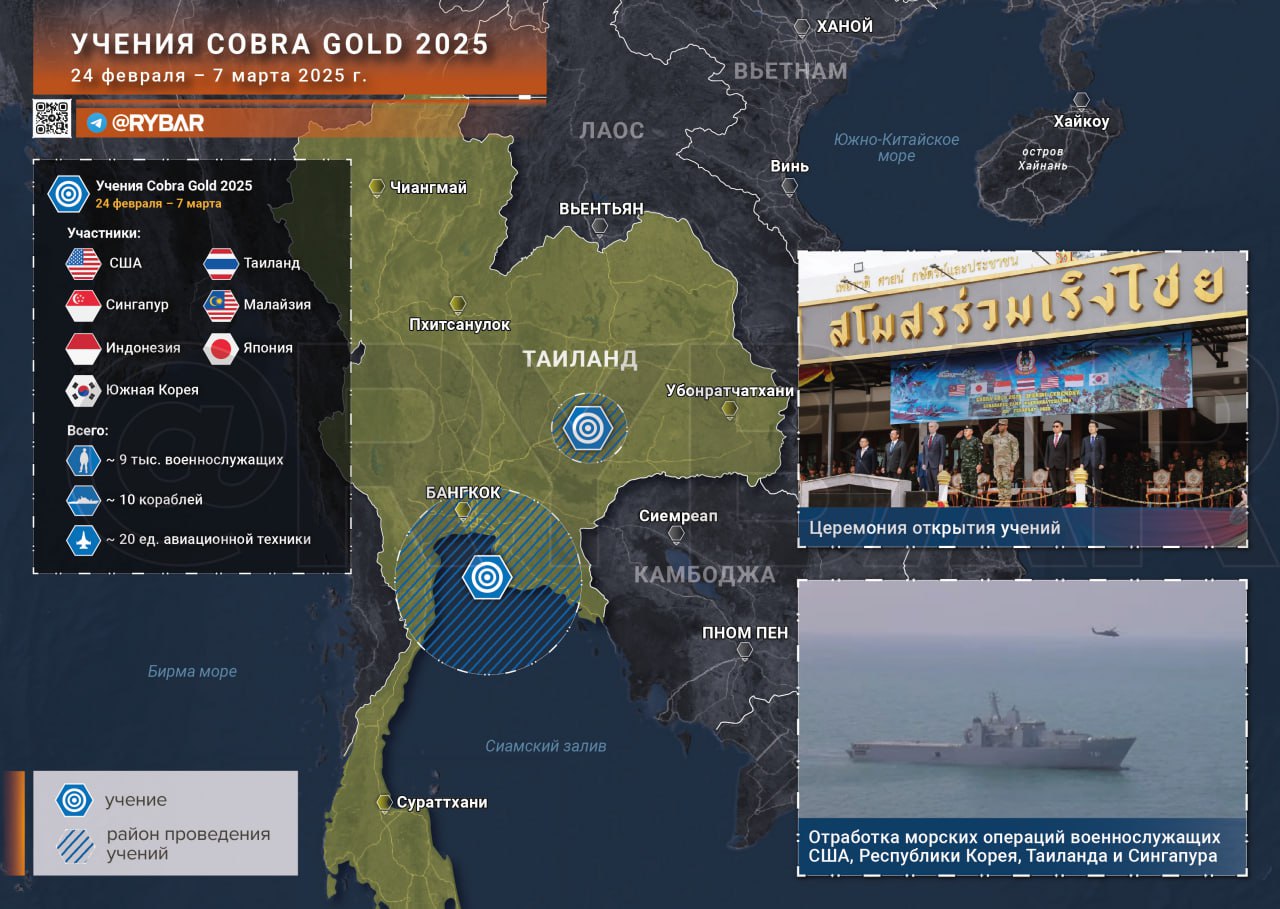Select the Japan flag icon

[x=220, y=348]
